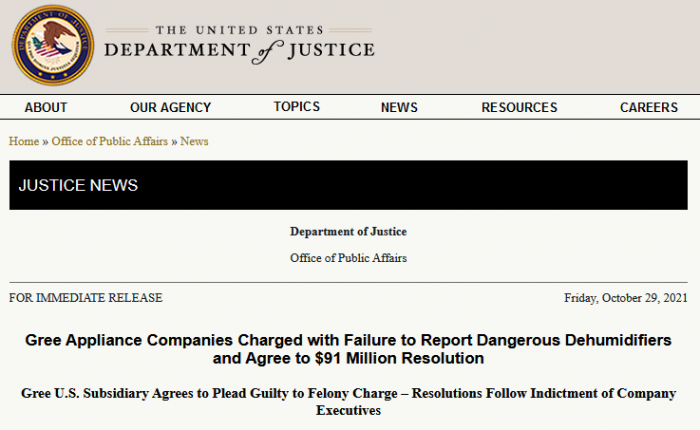Select CAREERS in the navigation bar
The width and height of the screenshot is (700, 430).
(649, 108)
